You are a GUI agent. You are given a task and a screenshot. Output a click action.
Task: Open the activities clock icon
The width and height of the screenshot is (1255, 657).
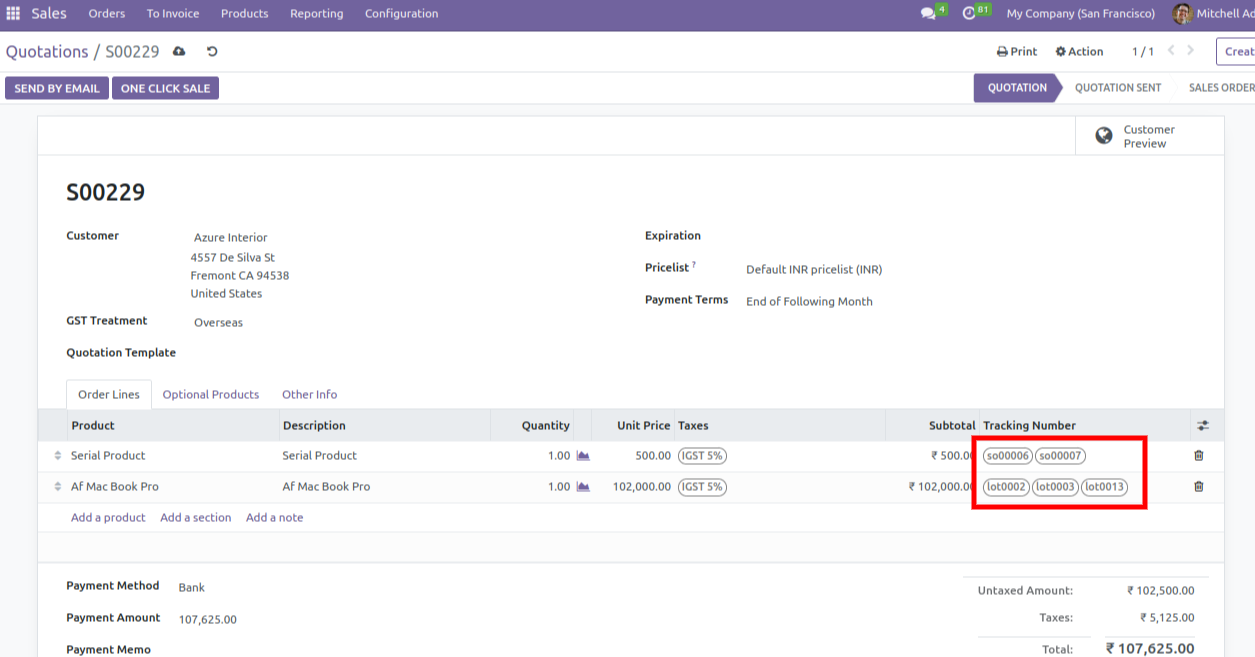click(x=968, y=14)
